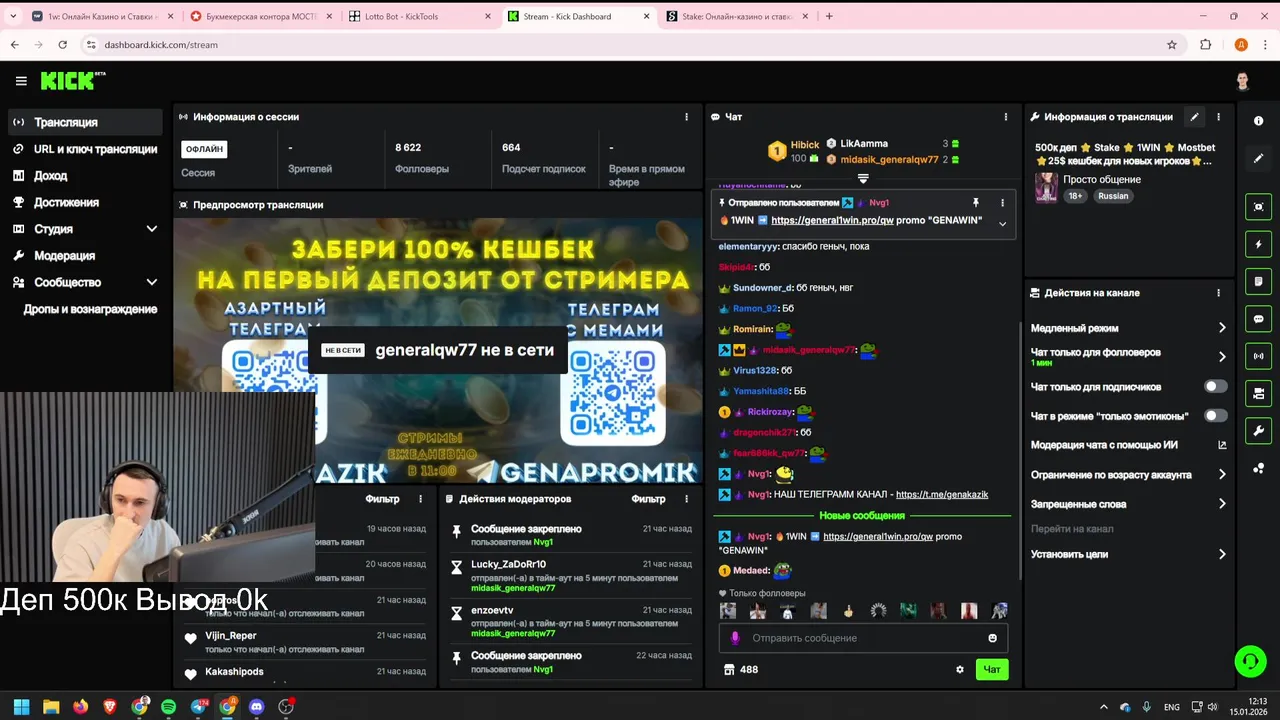Open the session info three-dot menu

[686, 117]
